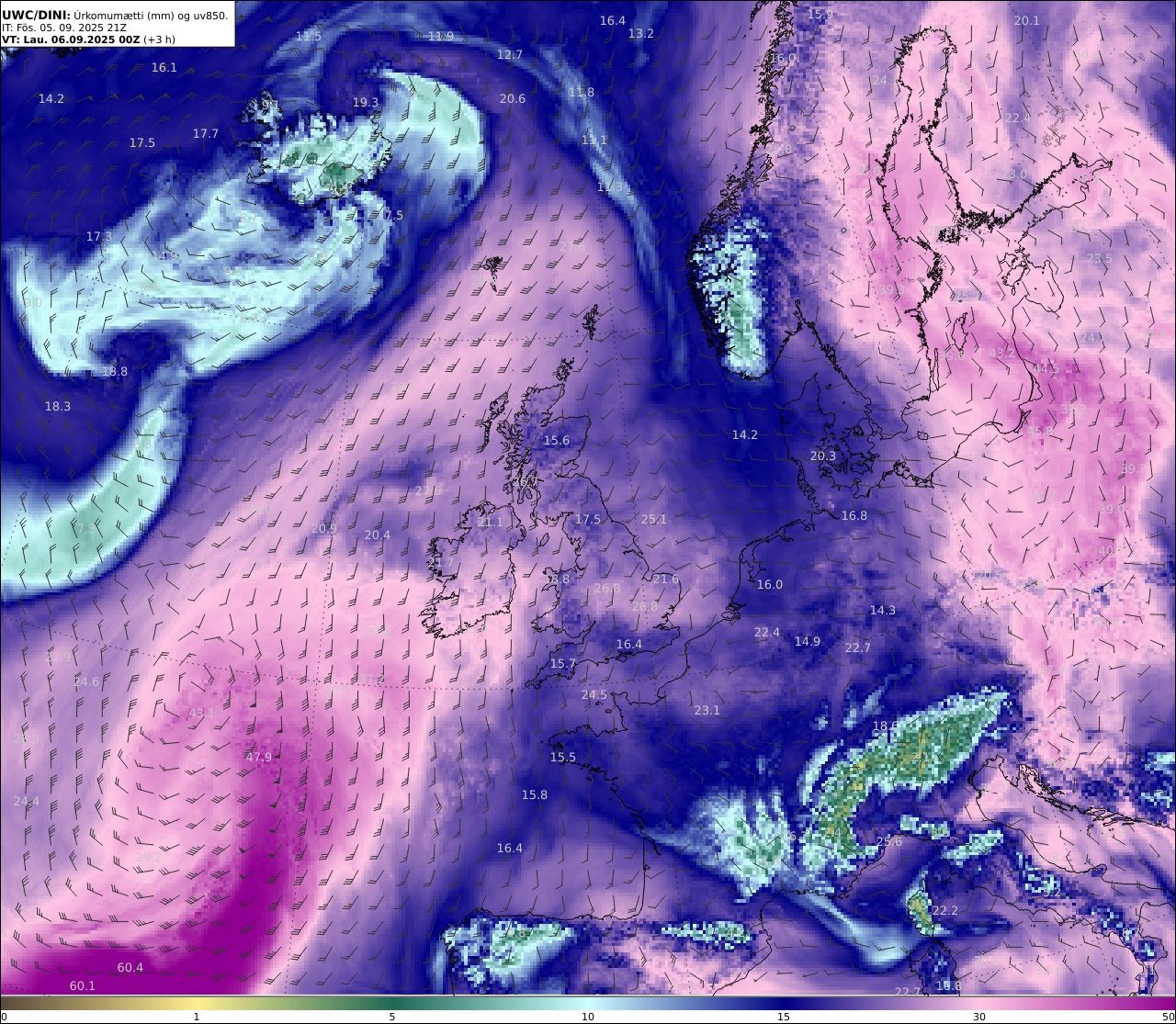Click the 43.1 value label
Screen dimensions: 1176x1024
[x=201, y=713]
